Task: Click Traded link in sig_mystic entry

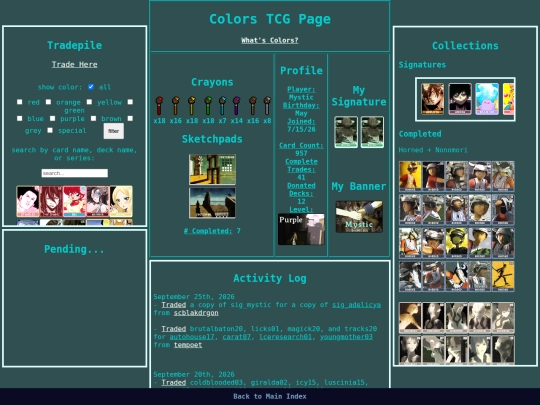Action: tap(174, 305)
